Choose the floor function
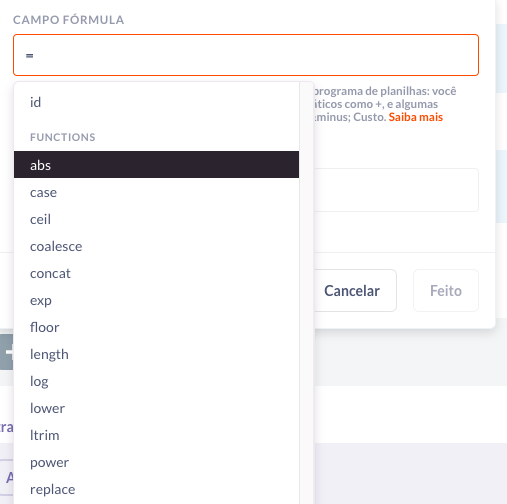 click(156, 327)
